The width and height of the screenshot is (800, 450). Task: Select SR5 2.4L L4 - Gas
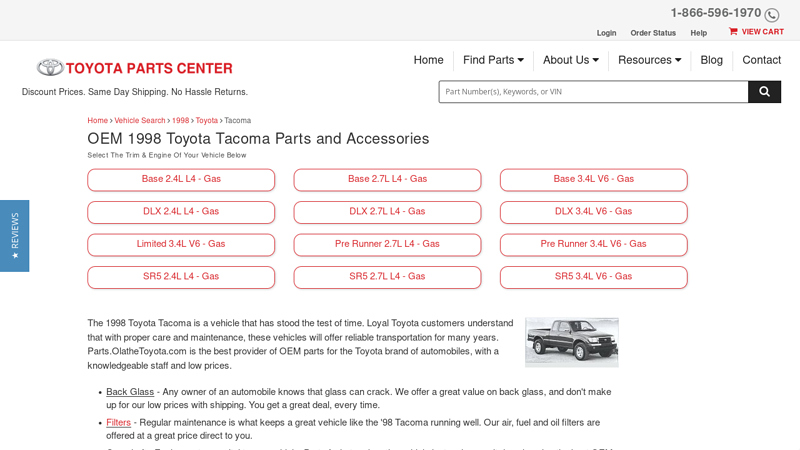click(181, 277)
